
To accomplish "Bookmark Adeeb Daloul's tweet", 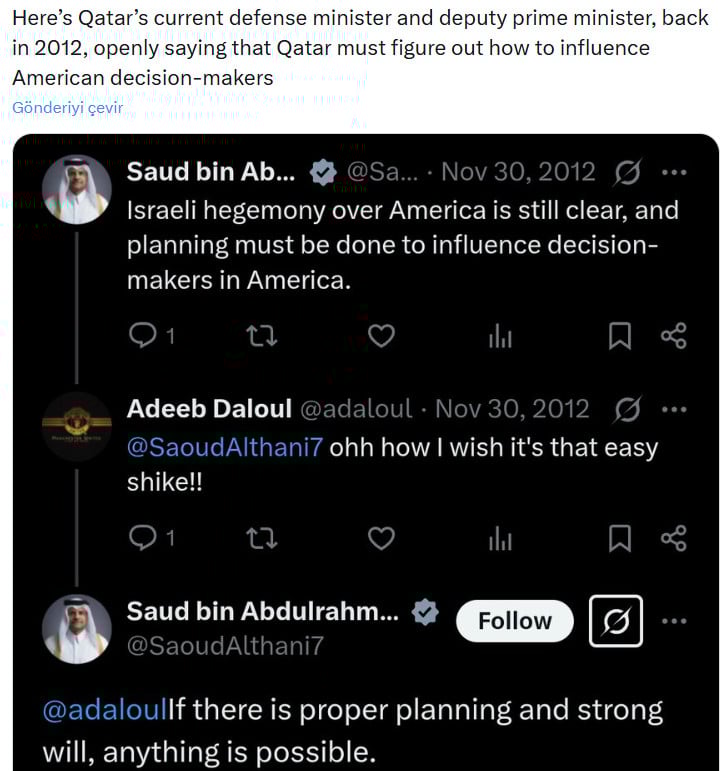I will pyautogui.click(x=620, y=538).
